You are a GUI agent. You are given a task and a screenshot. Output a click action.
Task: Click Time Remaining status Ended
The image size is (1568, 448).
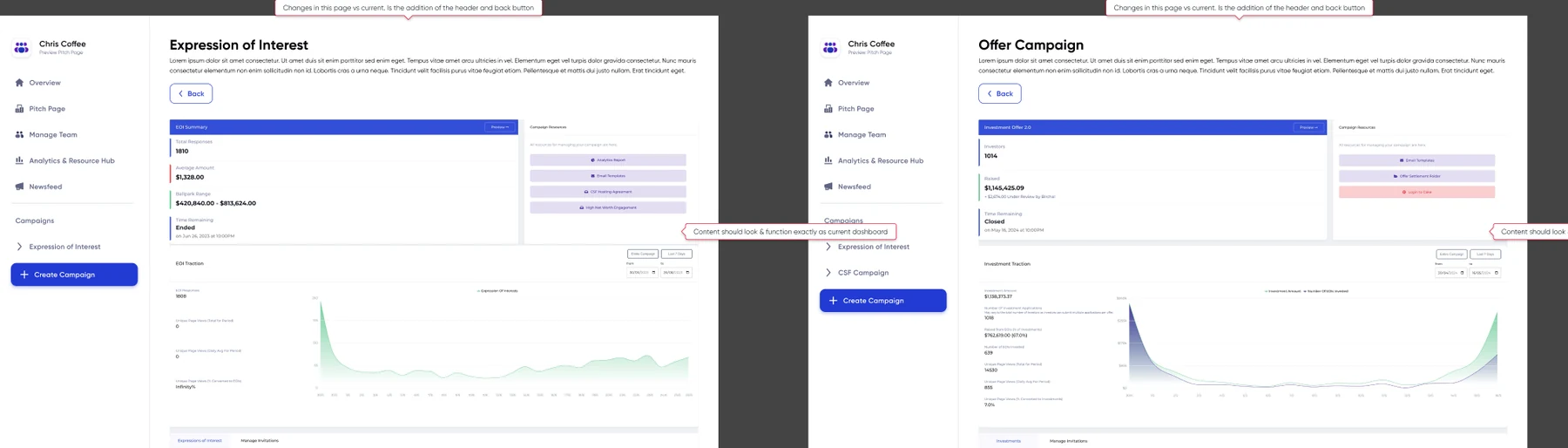point(185,227)
